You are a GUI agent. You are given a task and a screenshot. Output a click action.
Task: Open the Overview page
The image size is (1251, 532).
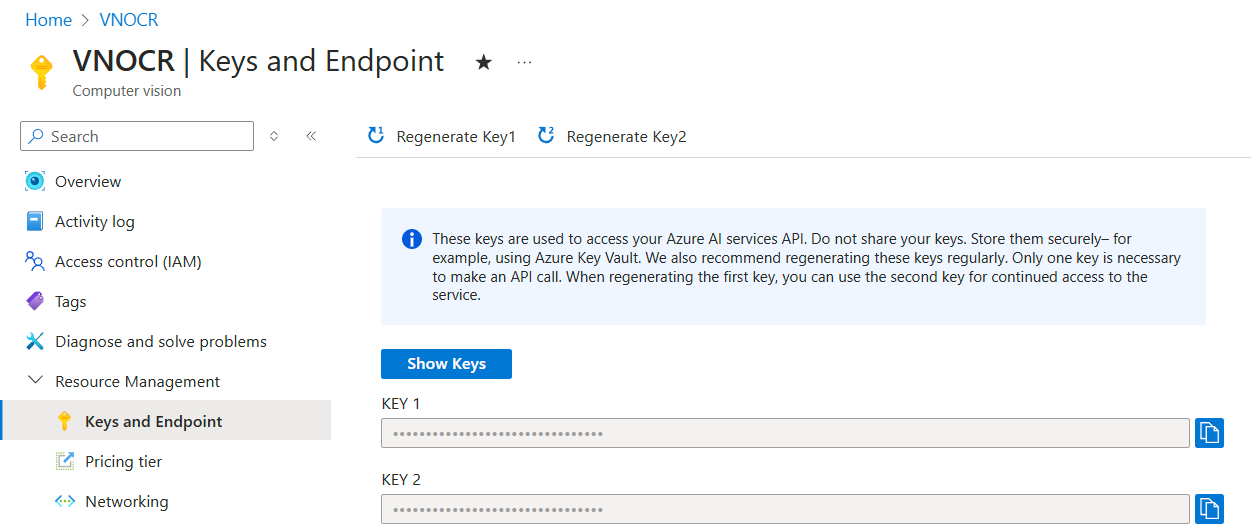pos(88,182)
